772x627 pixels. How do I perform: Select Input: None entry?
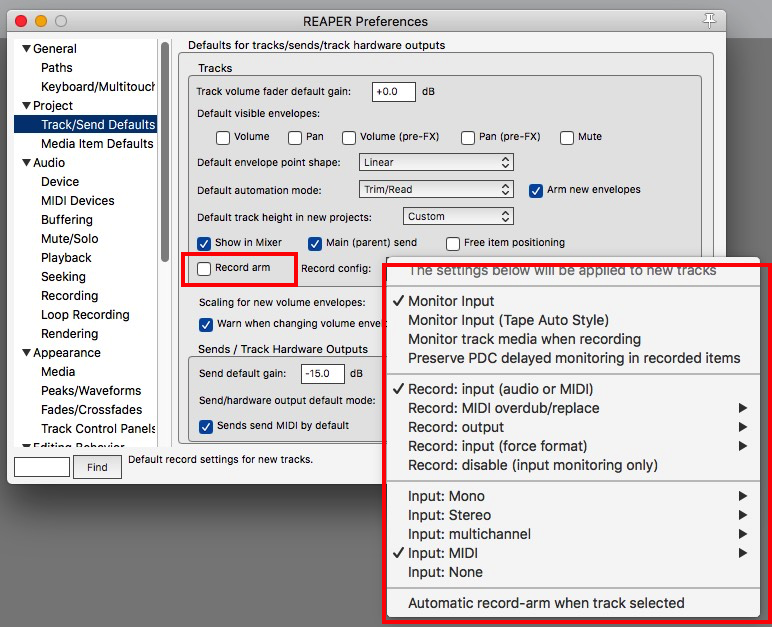click(574, 572)
